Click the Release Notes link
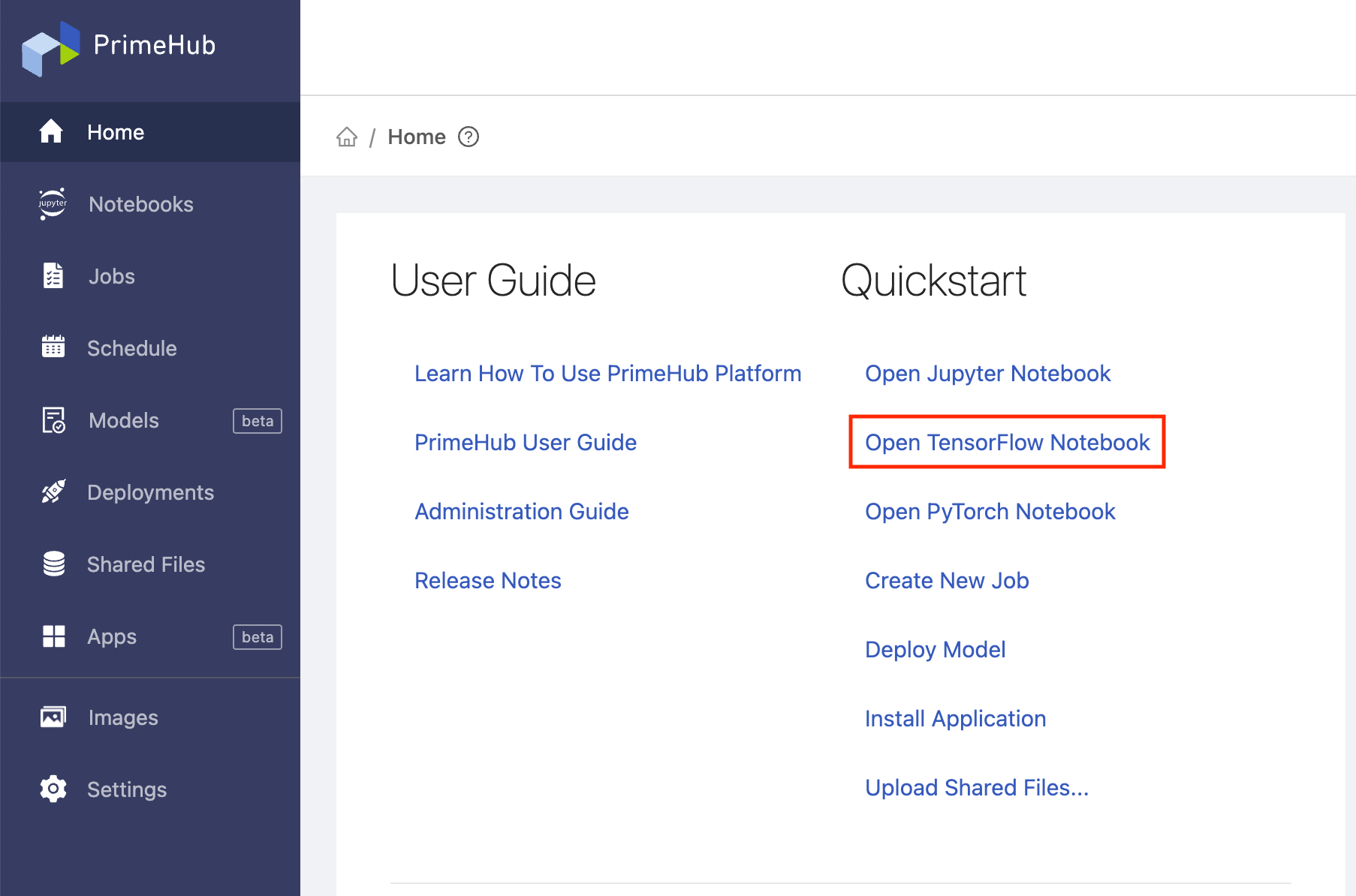1356x896 pixels. pyautogui.click(x=488, y=580)
